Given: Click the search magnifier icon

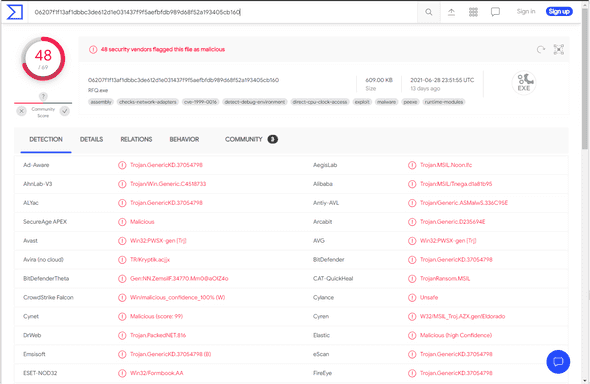Looking at the screenshot, I should click(429, 12).
